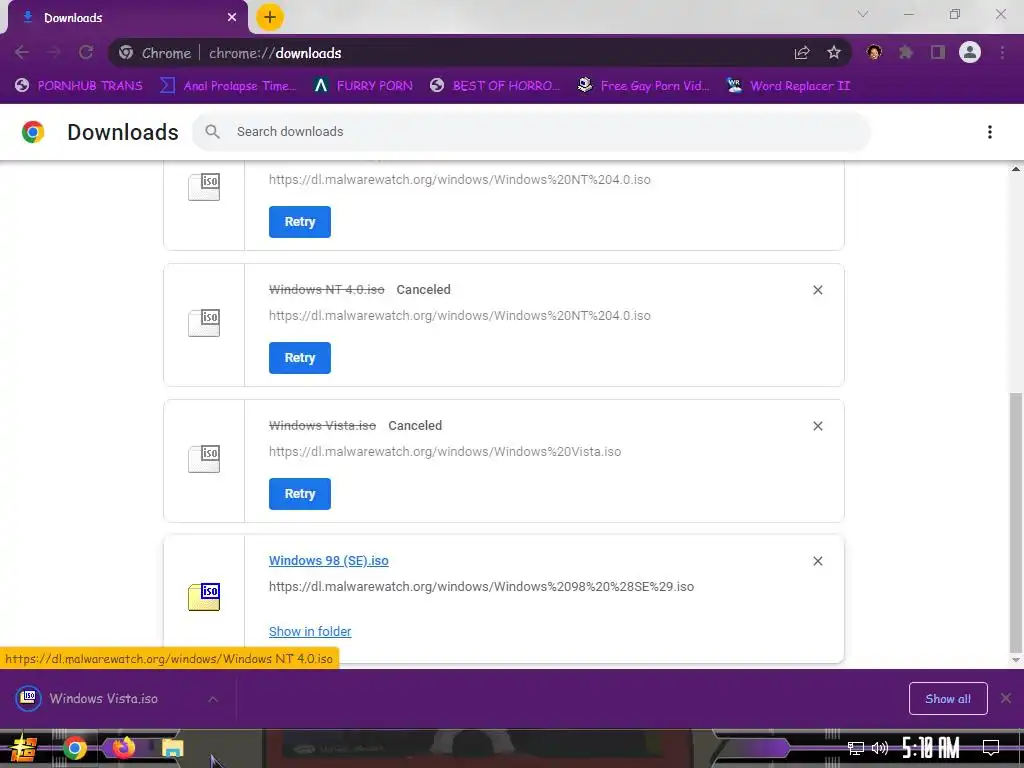Viewport: 1024px width, 768px height.
Task: Open the Windows 98 (SE).iso file link
Action: [x=328, y=560]
